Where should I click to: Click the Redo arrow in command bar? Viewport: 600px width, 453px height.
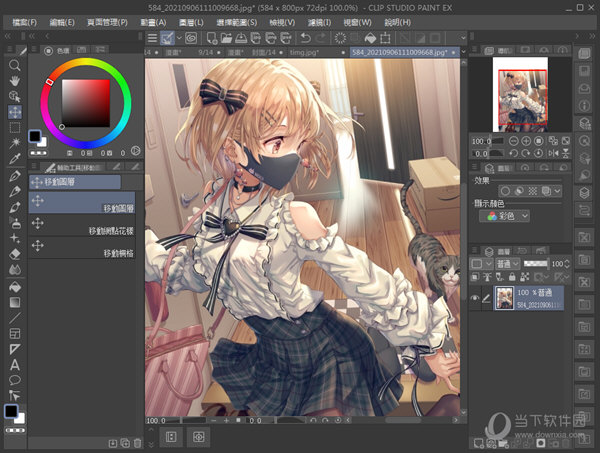(321, 38)
